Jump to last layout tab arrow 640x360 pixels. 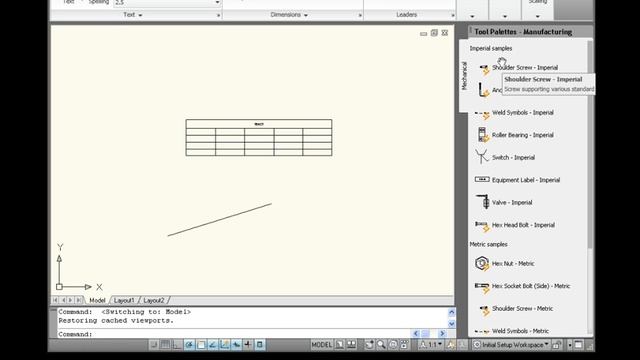pos(79,300)
